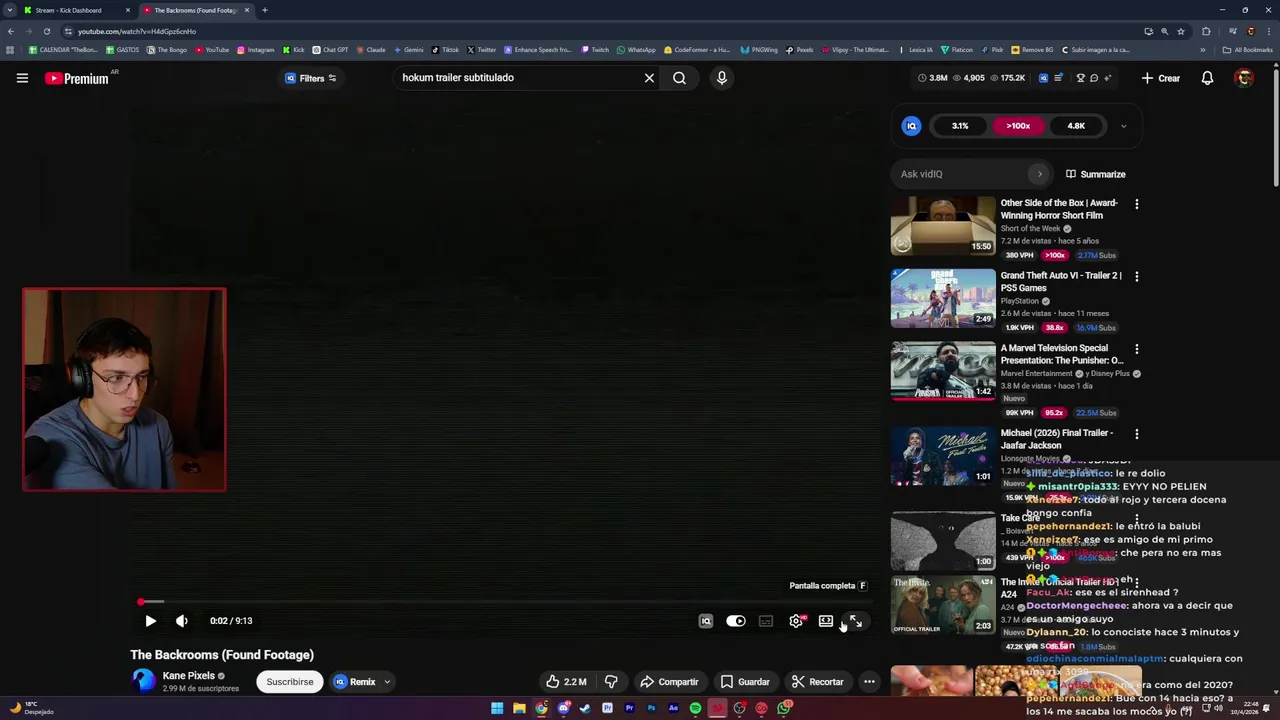Open The Invite Official Trailer thumbnail

coord(943,604)
